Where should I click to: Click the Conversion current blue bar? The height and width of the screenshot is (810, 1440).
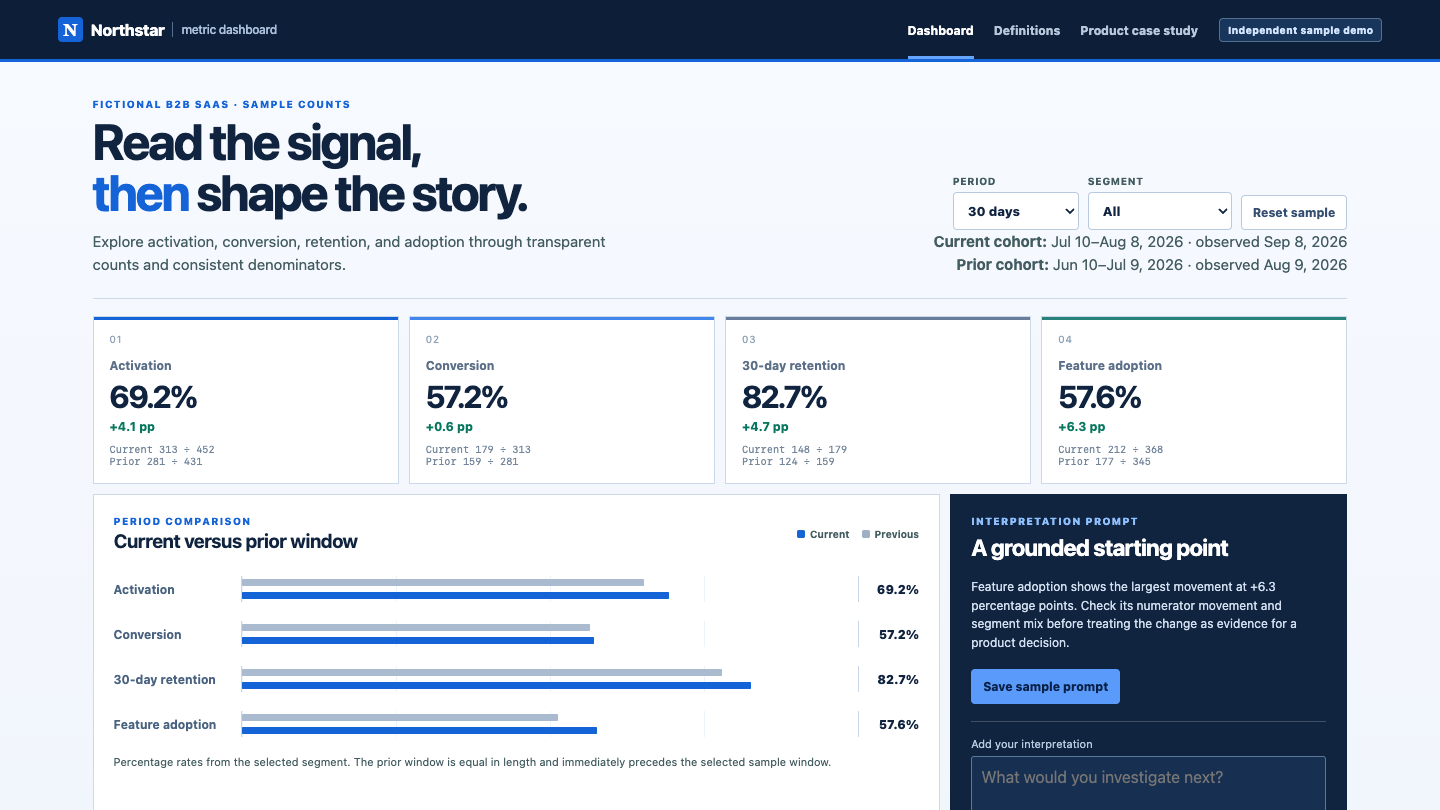click(418, 640)
